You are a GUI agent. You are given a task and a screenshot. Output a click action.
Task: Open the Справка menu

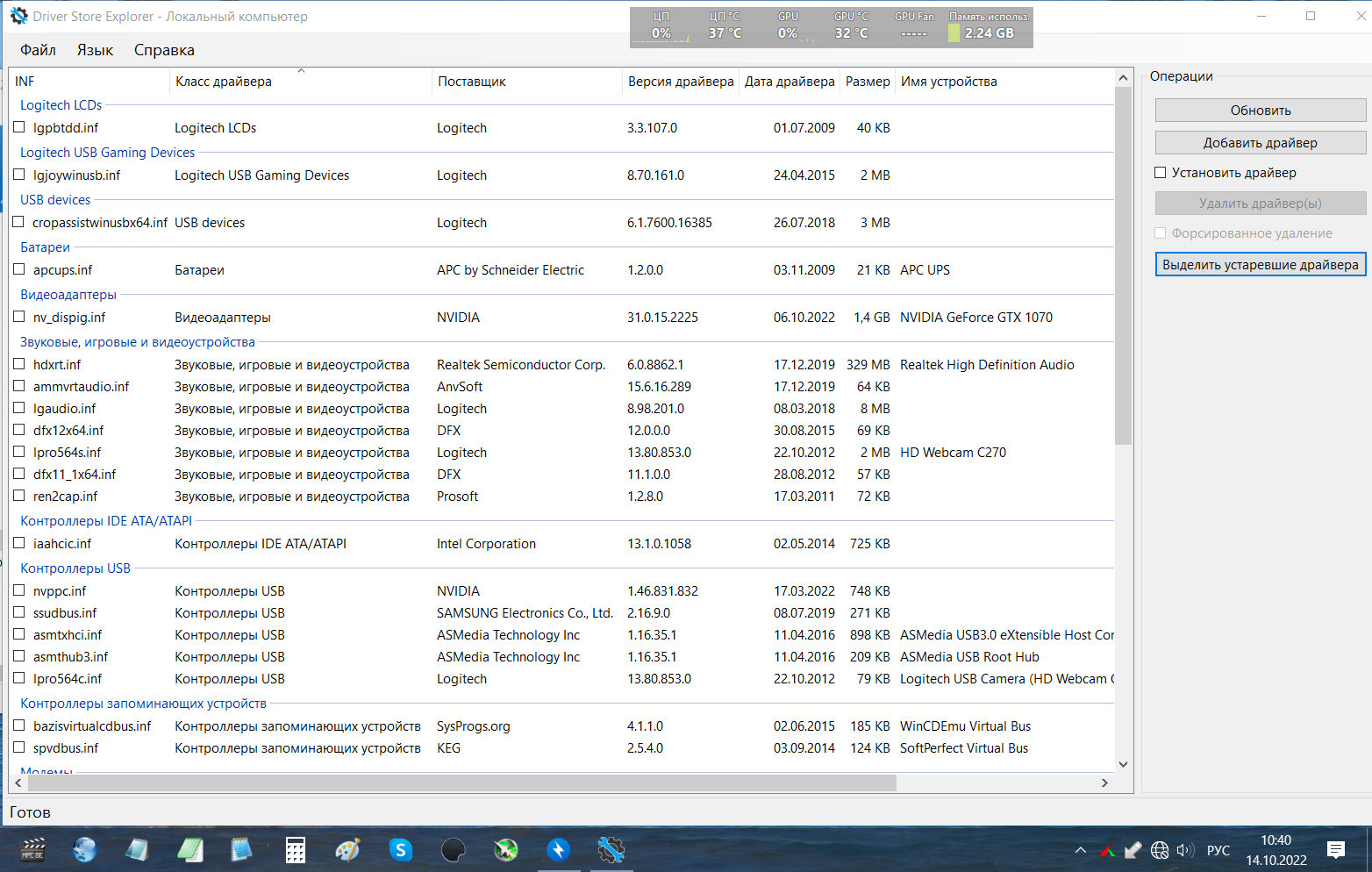[164, 50]
